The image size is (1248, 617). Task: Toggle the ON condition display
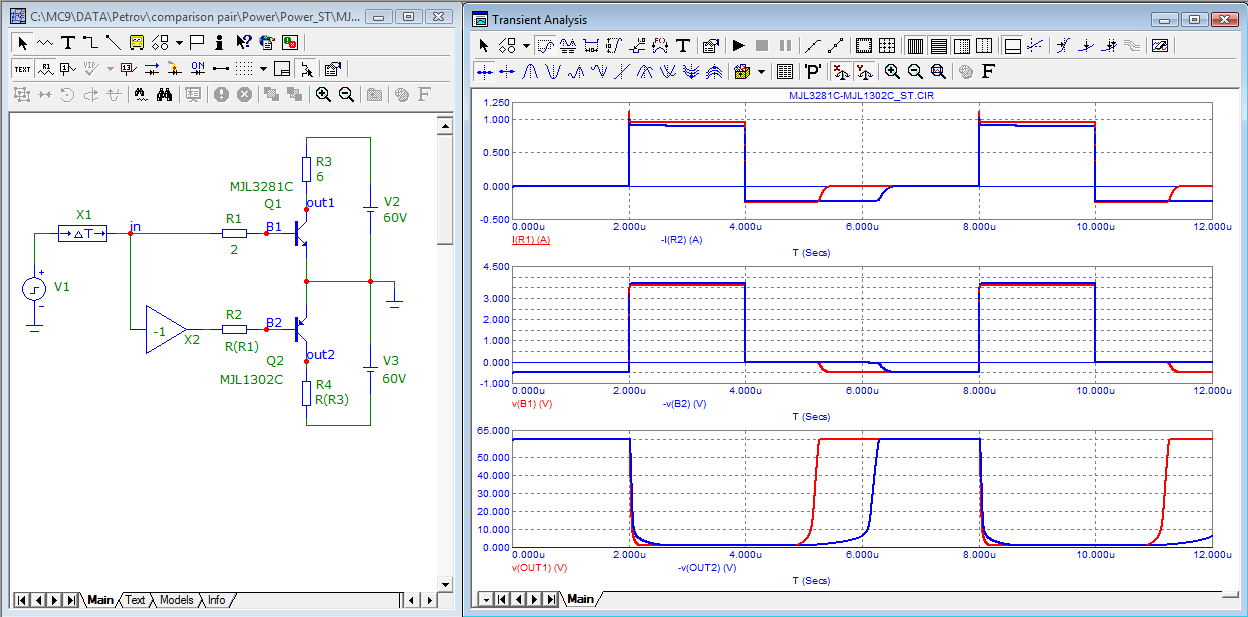tap(198, 69)
